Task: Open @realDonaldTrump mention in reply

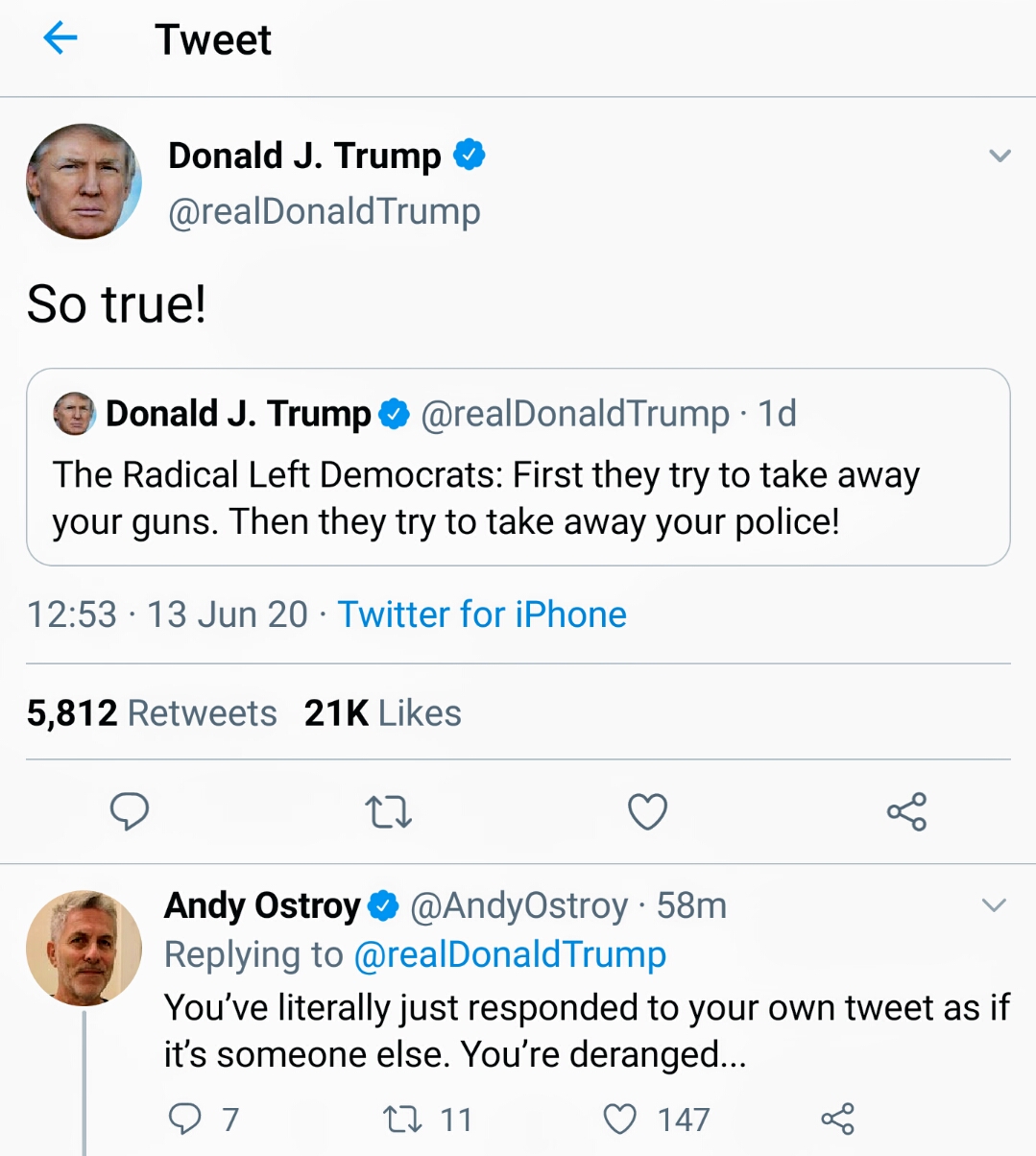Action: click(x=510, y=954)
